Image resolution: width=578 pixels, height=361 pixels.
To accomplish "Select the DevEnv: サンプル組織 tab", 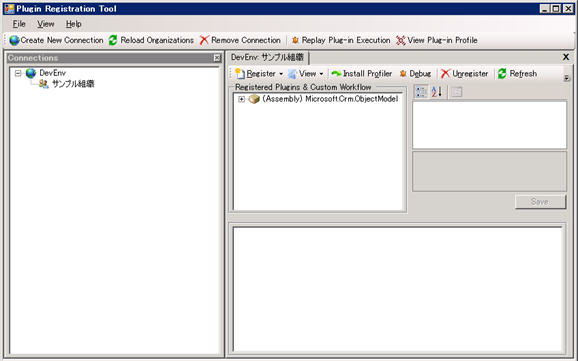I will [x=268, y=58].
